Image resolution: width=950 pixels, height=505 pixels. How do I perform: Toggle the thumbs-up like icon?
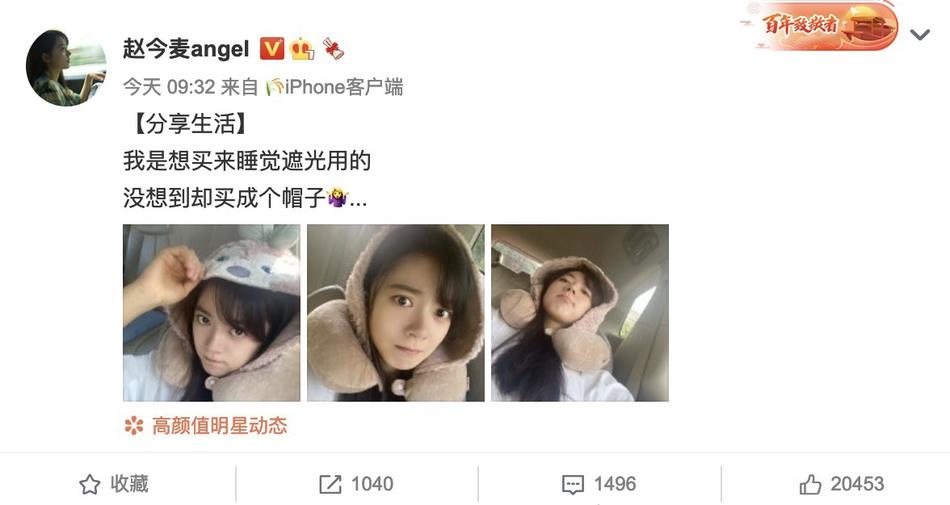click(810, 484)
